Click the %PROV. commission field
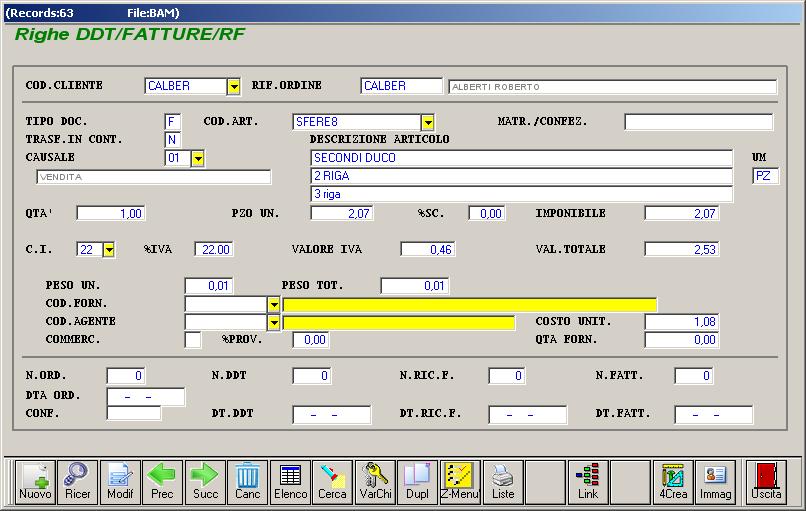The height and width of the screenshot is (511, 806). click(x=311, y=340)
